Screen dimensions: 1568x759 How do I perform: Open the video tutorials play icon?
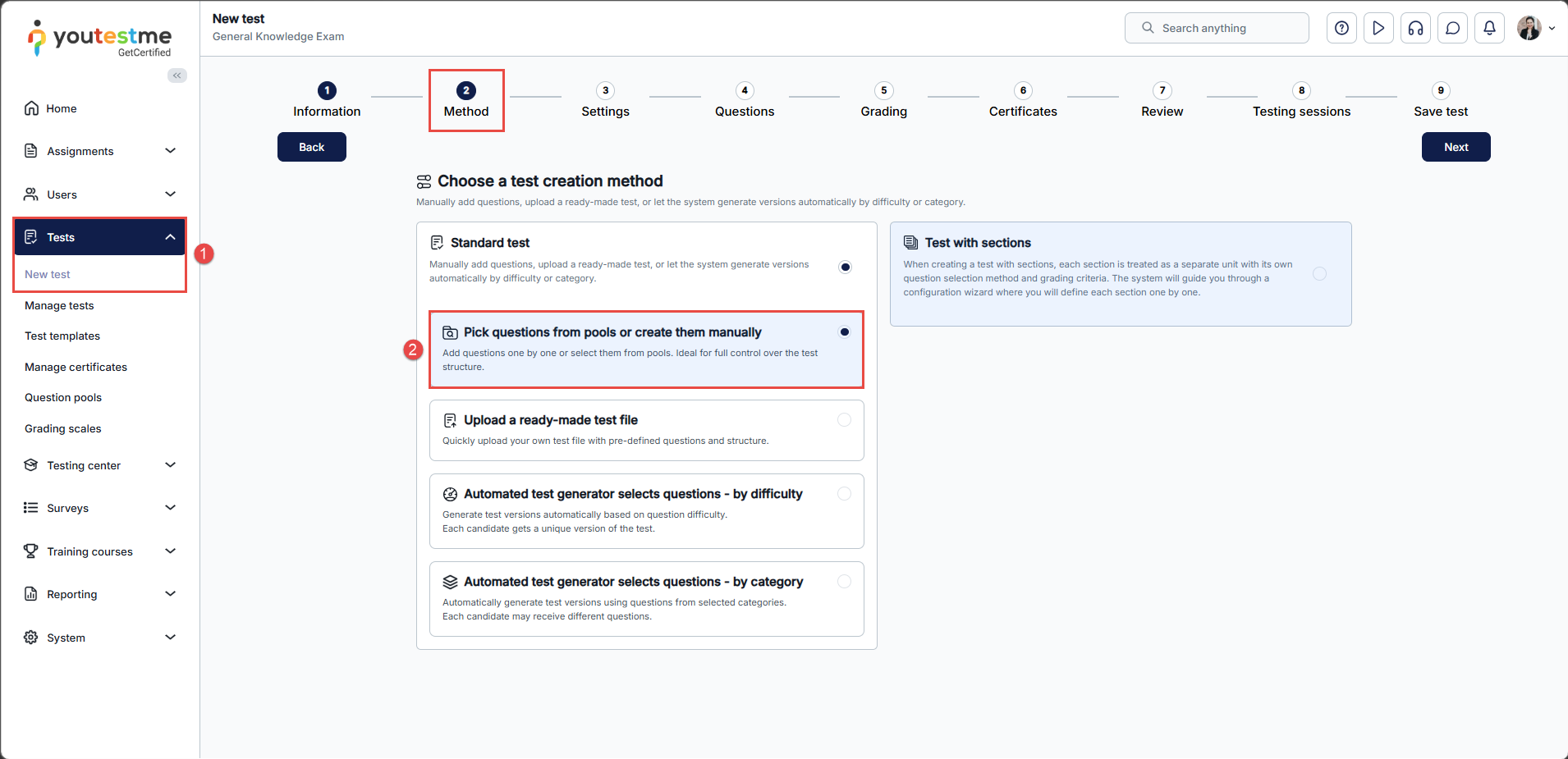pyautogui.click(x=1378, y=28)
